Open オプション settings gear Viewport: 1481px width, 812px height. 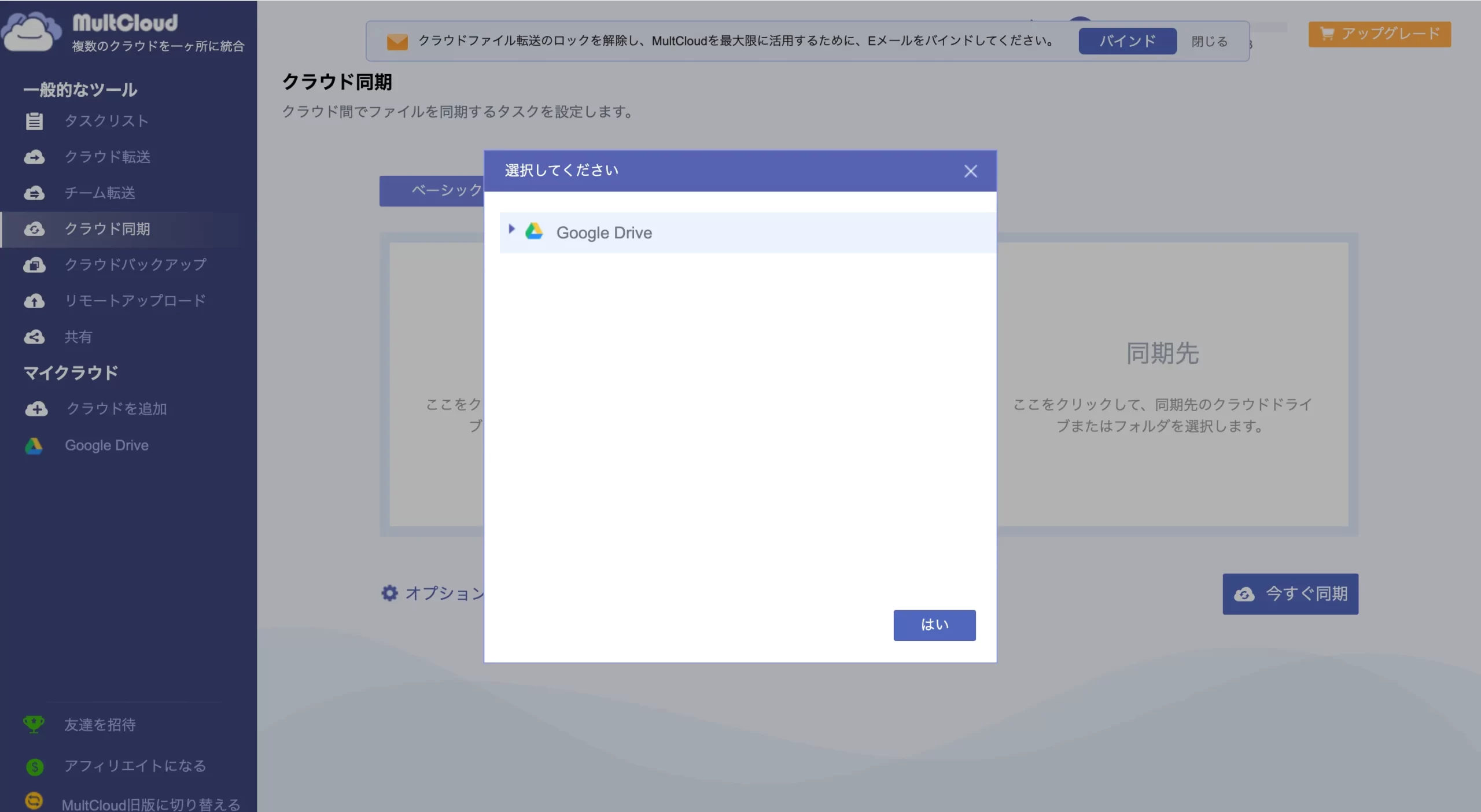pyautogui.click(x=390, y=593)
